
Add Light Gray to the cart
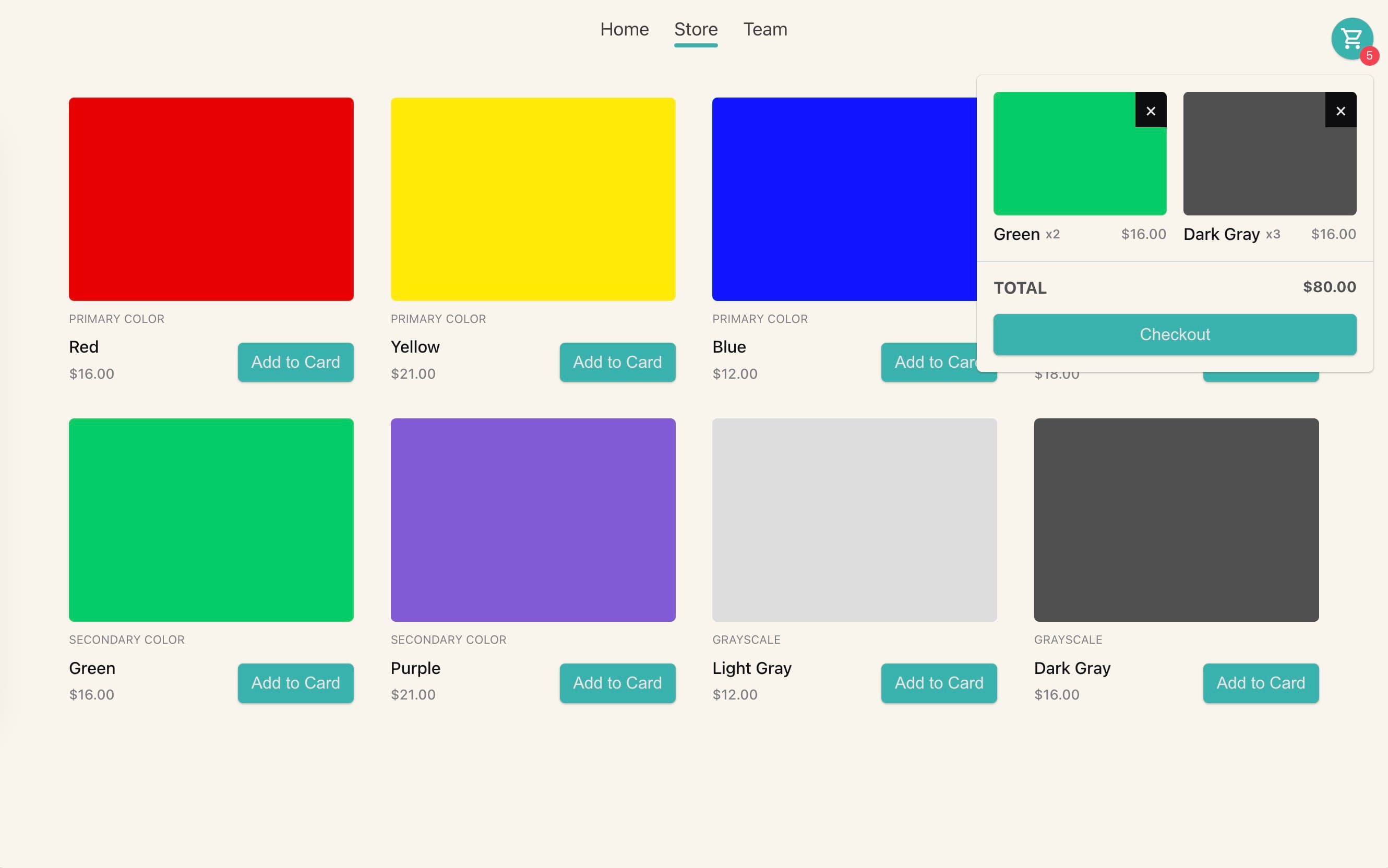pos(939,683)
